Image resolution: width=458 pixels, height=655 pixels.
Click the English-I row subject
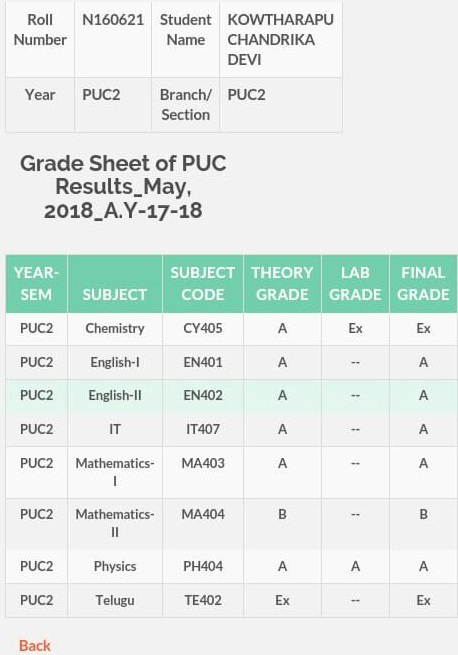[x=115, y=362]
